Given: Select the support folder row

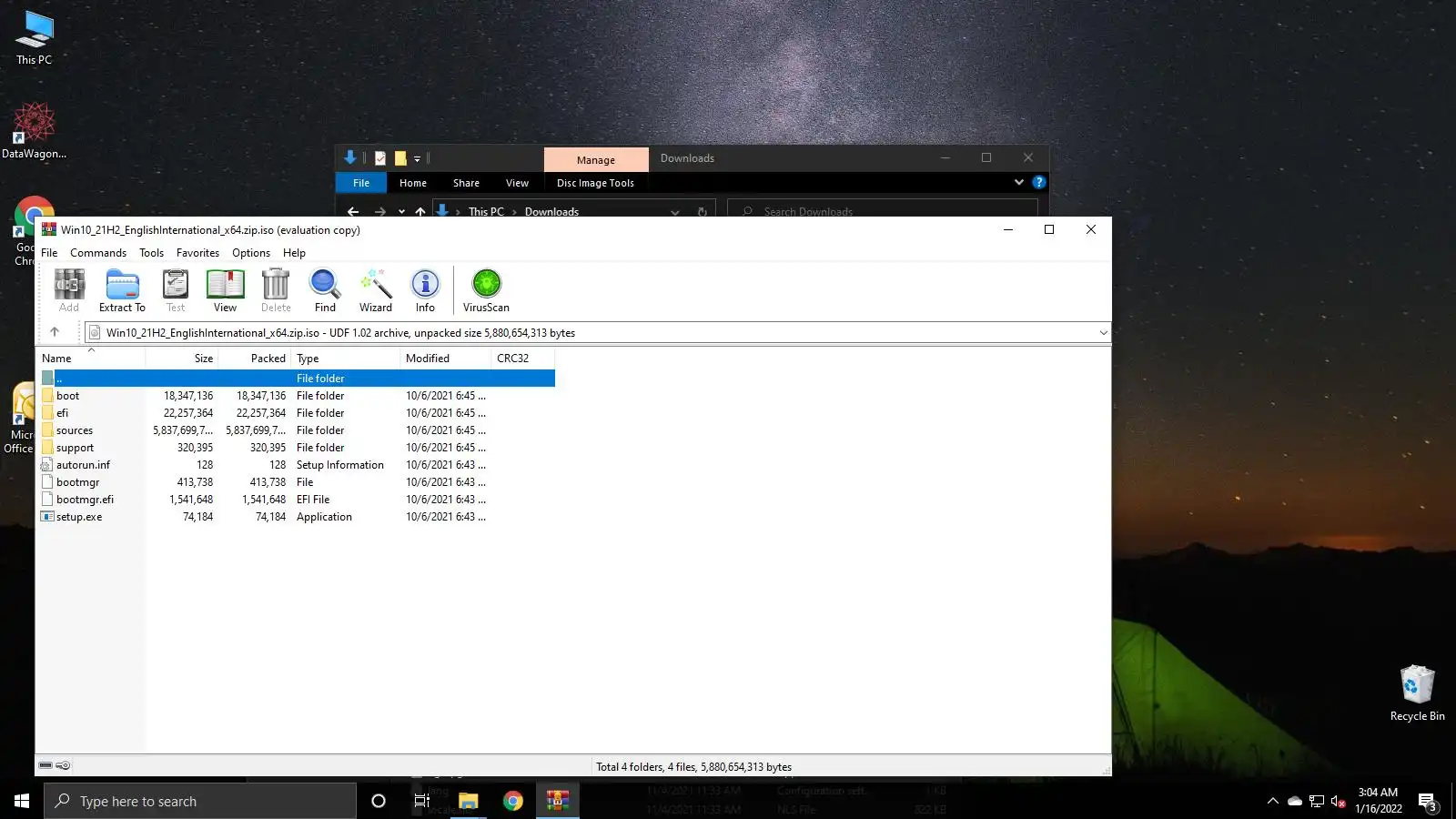Looking at the screenshot, I should coord(296,448).
